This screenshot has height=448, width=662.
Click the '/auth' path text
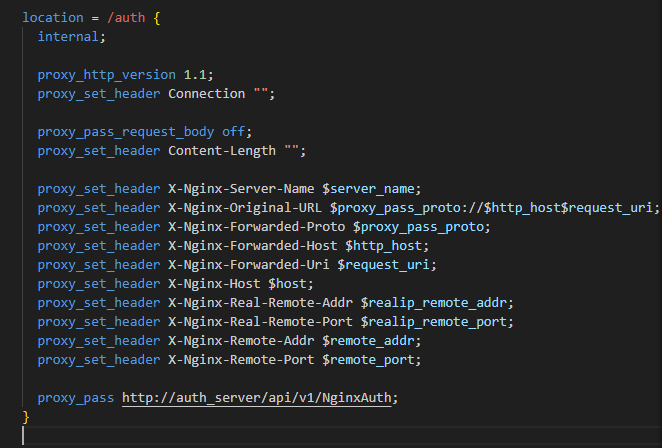tap(126, 18)
